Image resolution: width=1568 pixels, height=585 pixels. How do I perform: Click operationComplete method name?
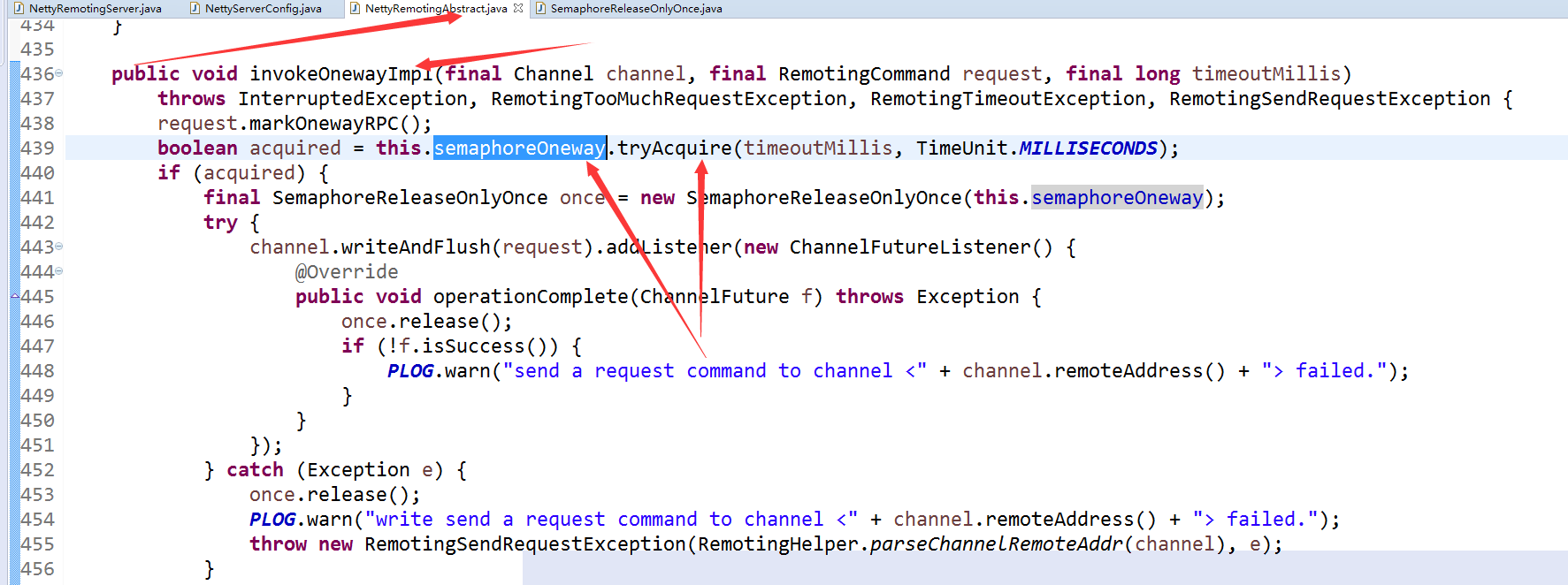tap(531, 297)
